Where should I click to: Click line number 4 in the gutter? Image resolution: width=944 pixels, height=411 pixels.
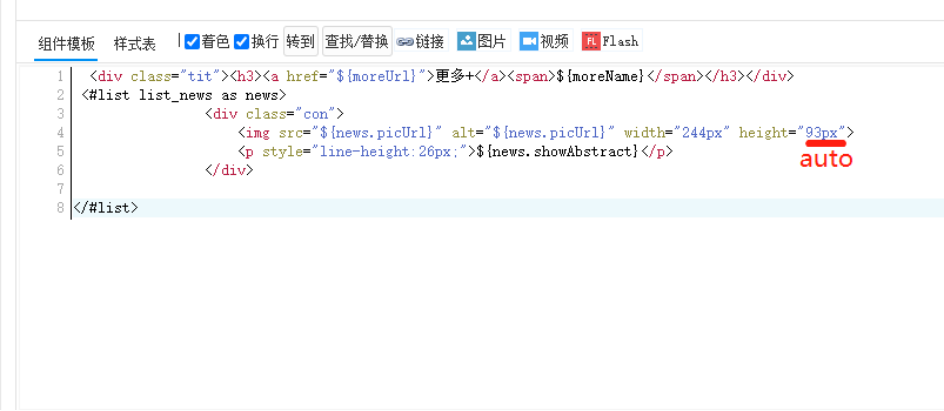point(61,132)
